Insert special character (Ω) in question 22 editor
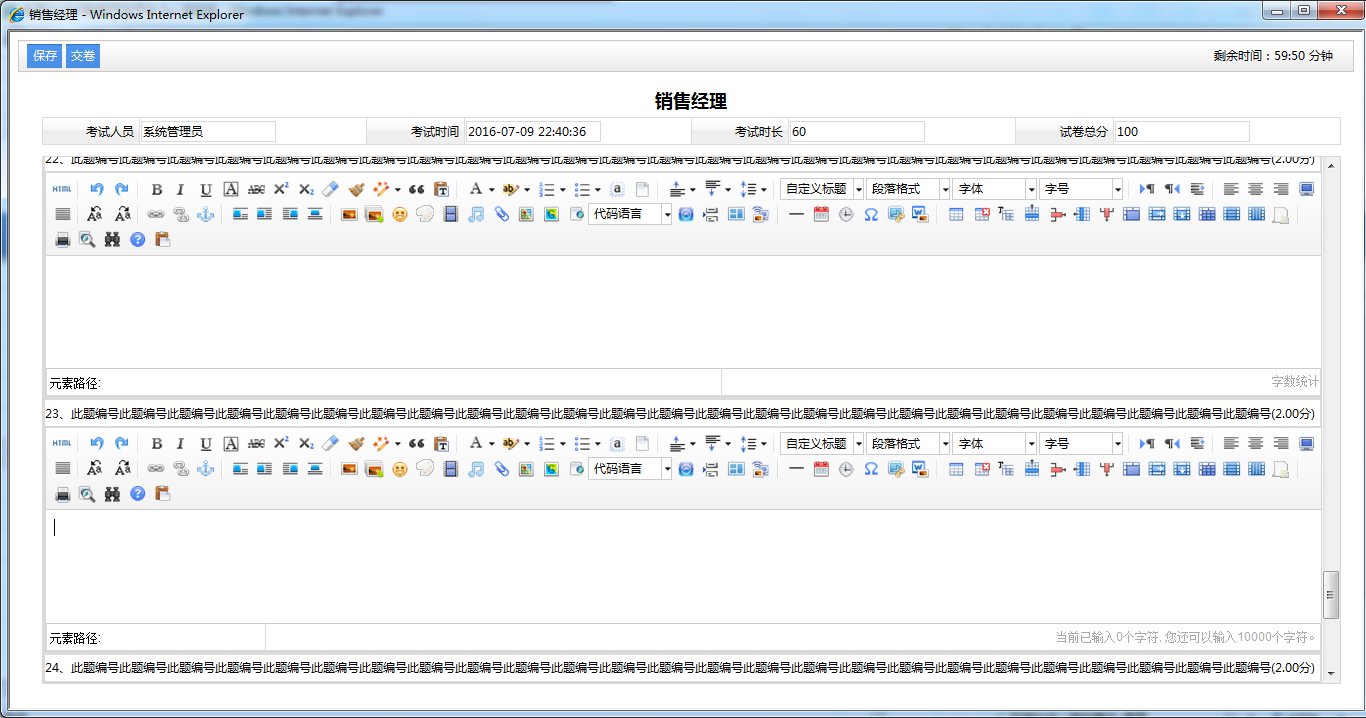 click(x=871, y=214)
